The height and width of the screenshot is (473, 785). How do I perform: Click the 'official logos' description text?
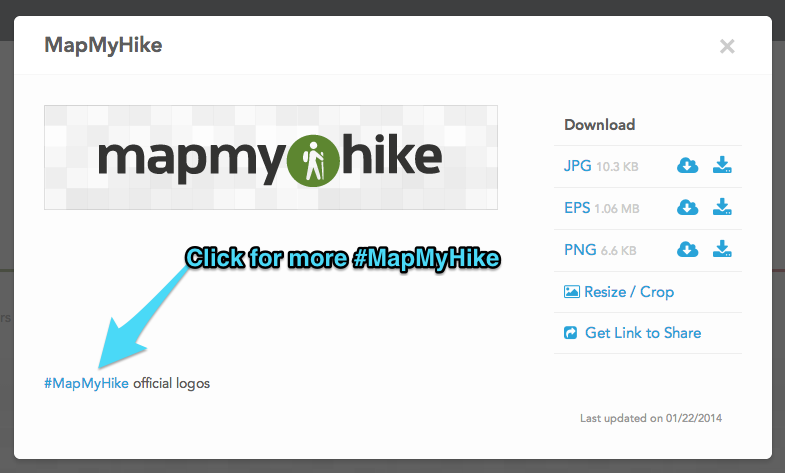(171, 383)
